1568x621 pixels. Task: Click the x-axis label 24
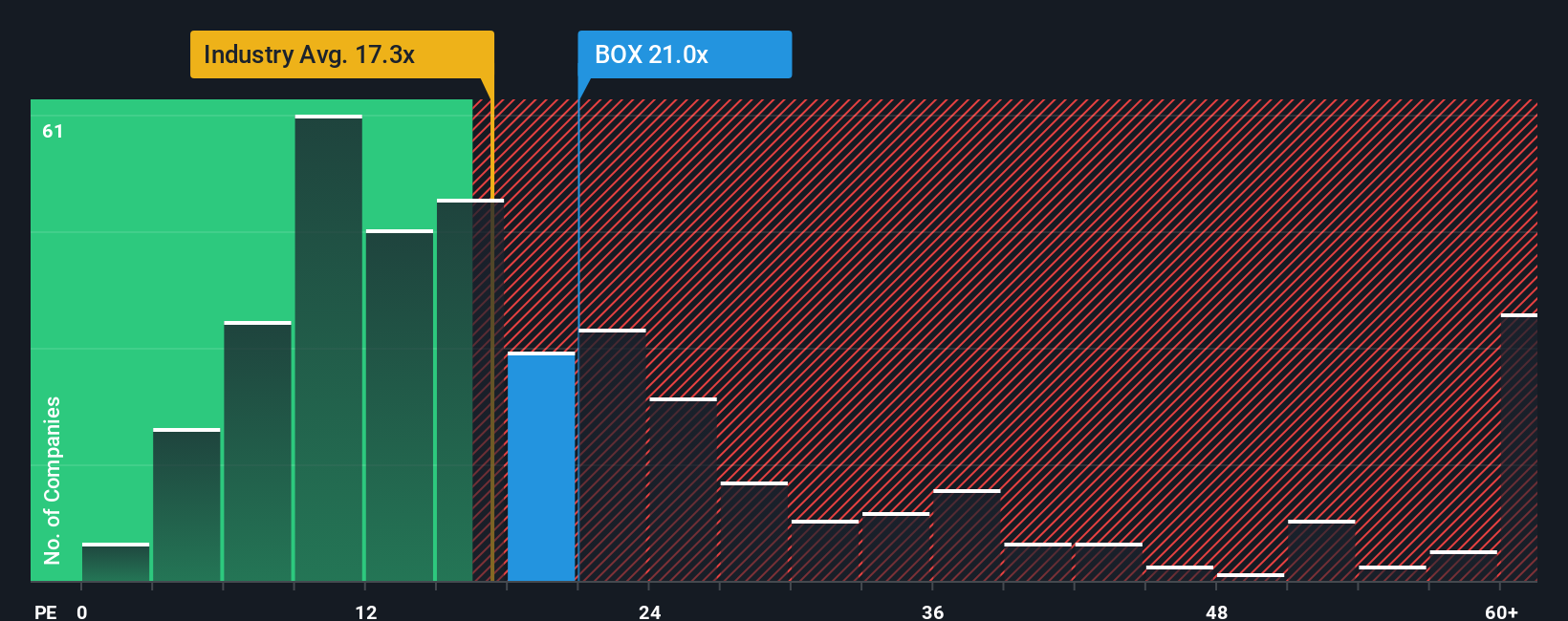point(649,611)
